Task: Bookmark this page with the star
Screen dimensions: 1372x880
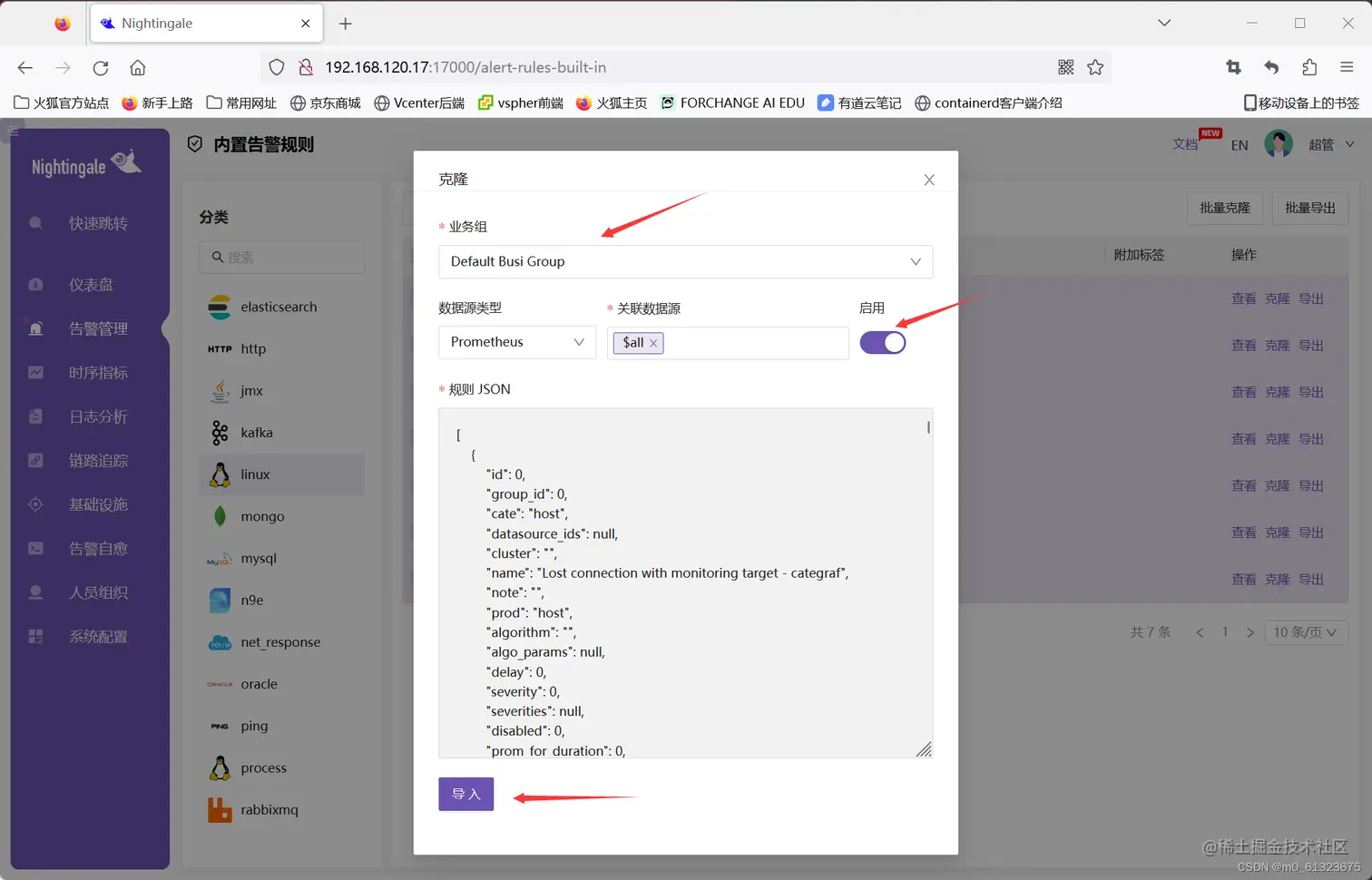Action: point(1095,67)
